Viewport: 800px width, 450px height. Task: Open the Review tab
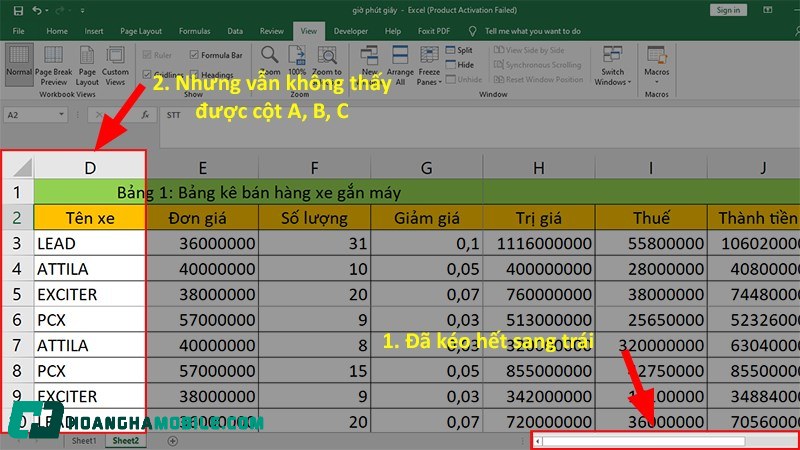pos(271,31)
